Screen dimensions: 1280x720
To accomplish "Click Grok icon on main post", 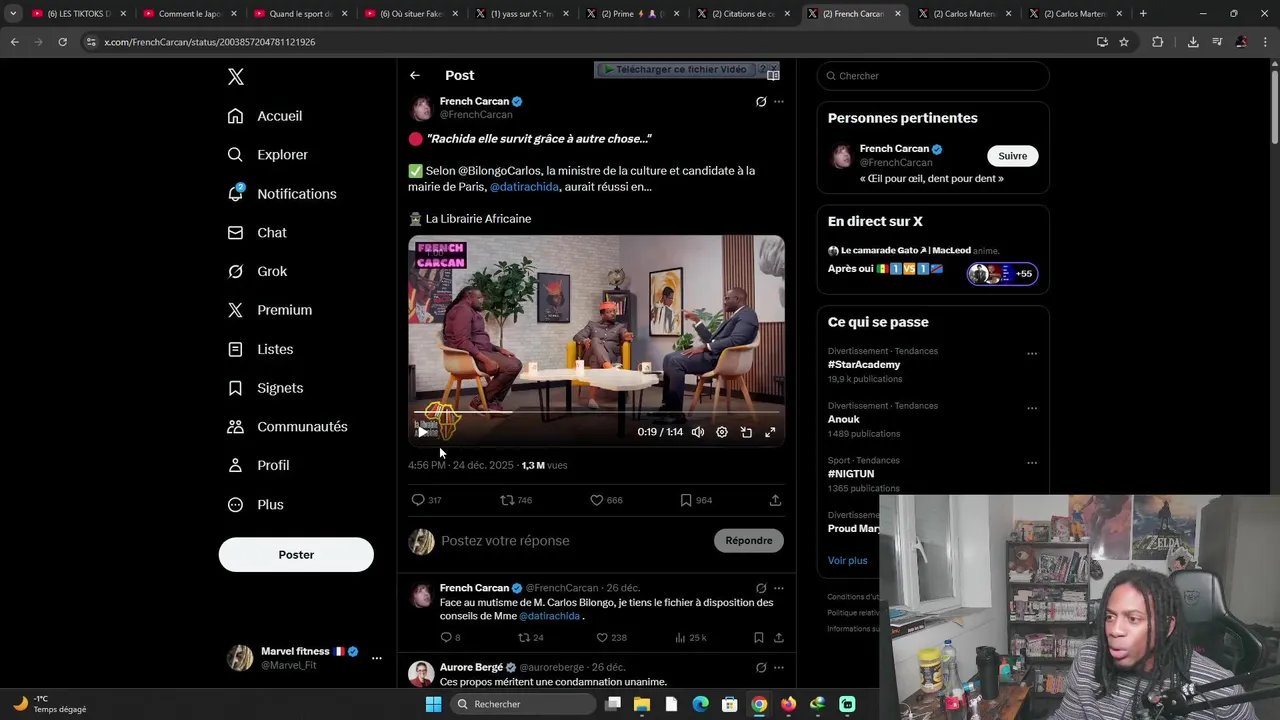I will [x=761, y=102].
